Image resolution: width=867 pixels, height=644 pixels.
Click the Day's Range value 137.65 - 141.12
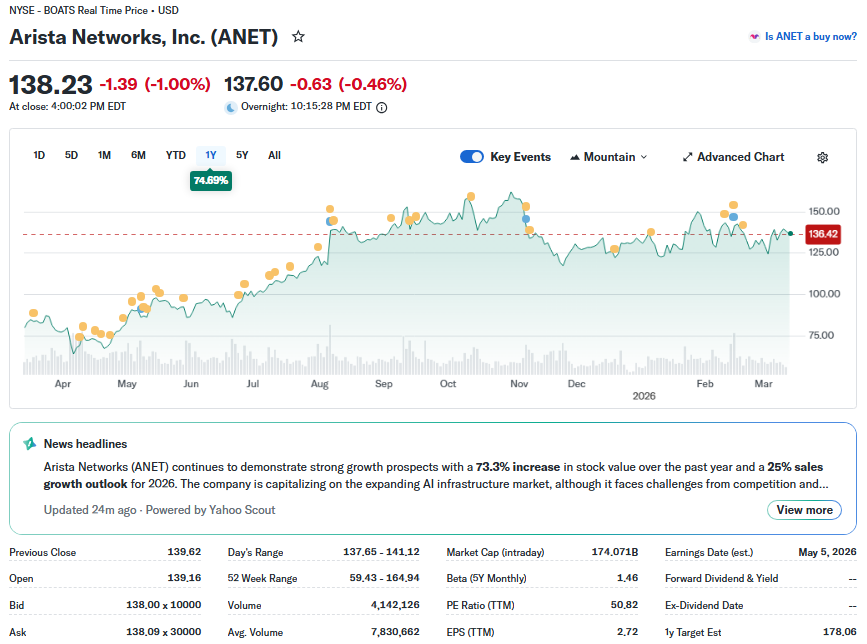coord(381,552)
